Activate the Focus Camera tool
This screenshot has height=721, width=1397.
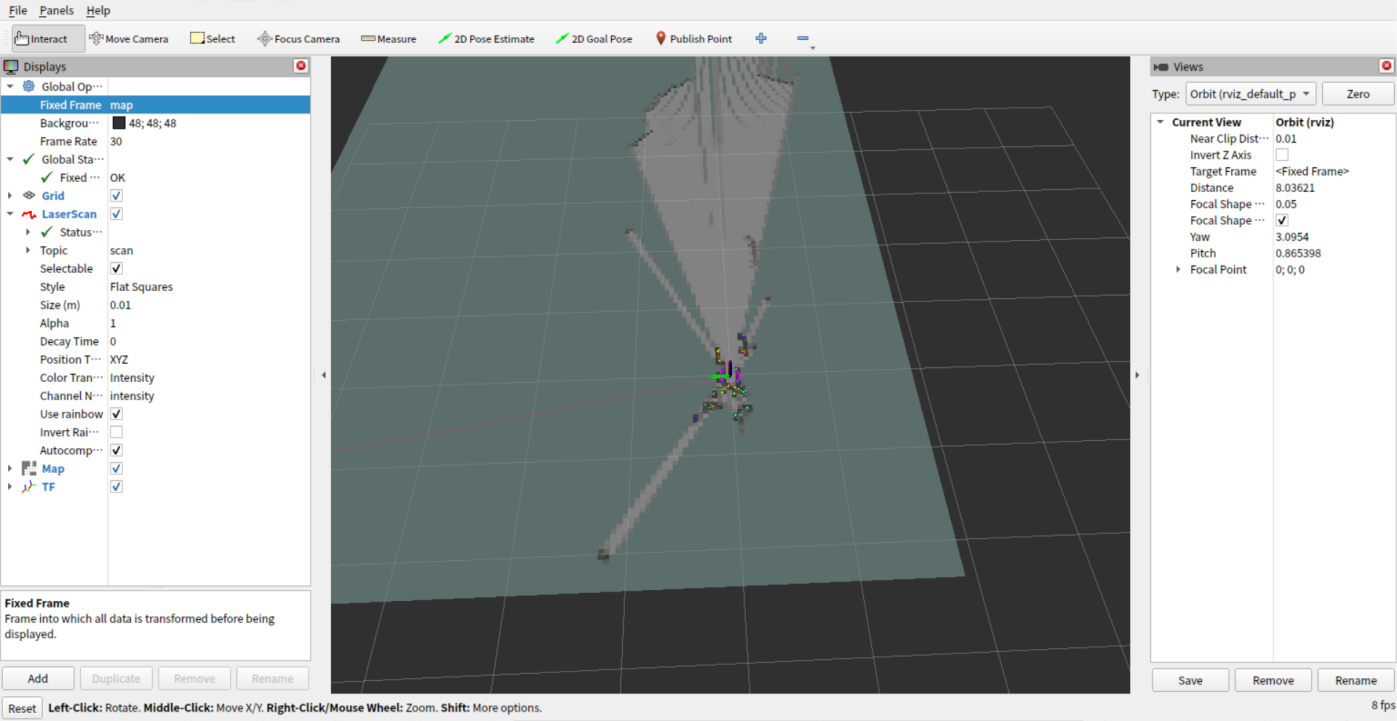tap(299, 39)
